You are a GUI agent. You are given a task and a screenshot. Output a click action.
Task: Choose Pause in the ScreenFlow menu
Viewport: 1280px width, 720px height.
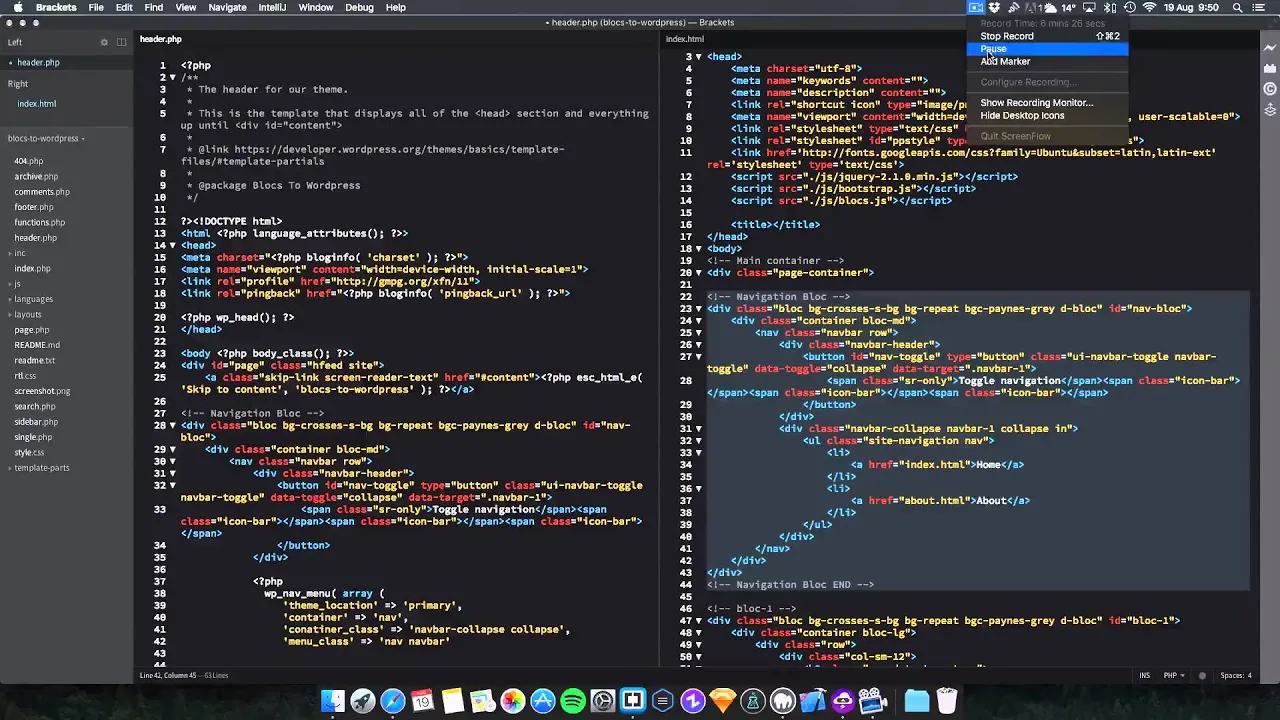(1047, 49)
